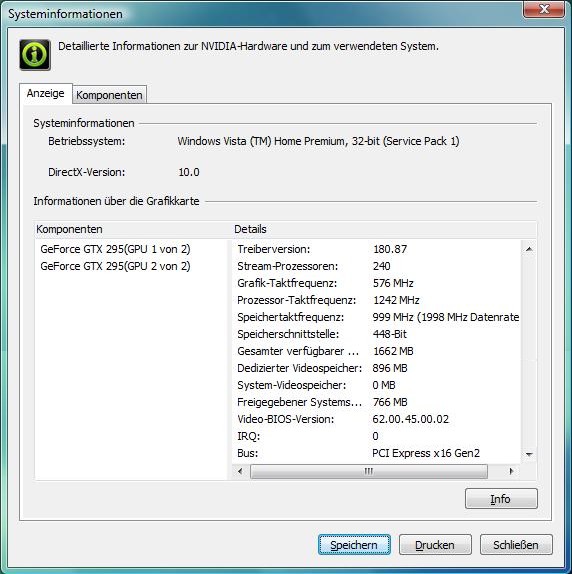
Task: Click the IRQ value 0
Action: 375,436
